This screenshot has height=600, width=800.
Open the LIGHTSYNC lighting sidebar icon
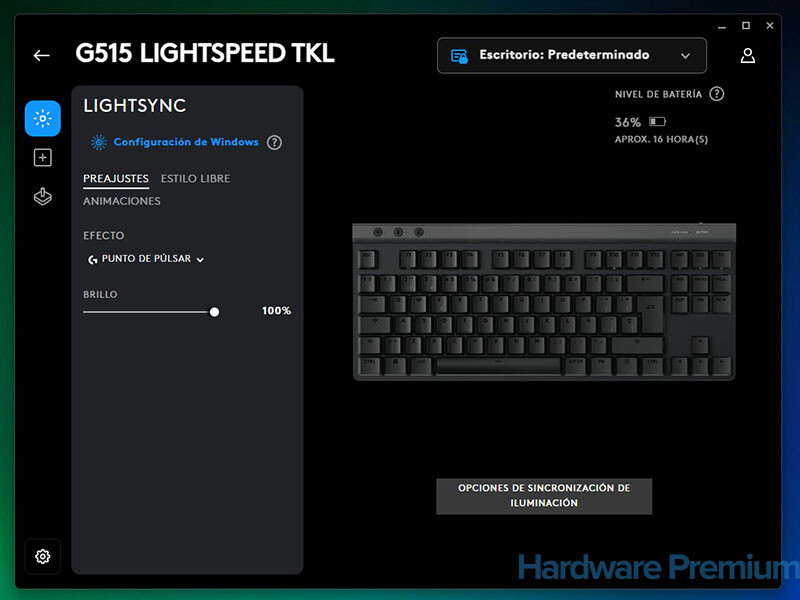tap(43, 119)
